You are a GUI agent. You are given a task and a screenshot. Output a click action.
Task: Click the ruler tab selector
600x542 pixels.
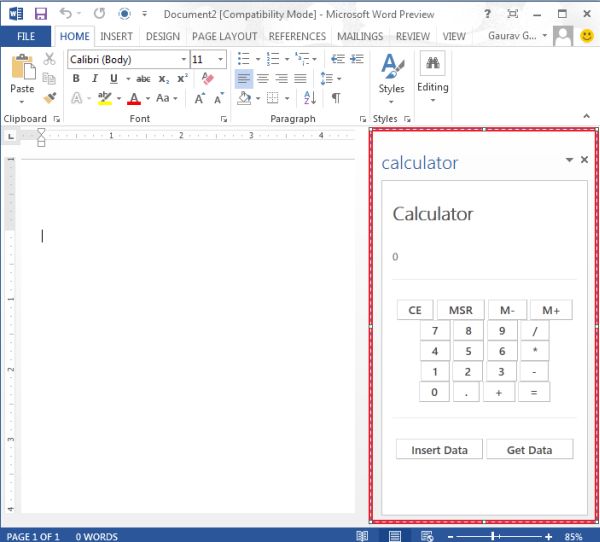tap(11, 136)
